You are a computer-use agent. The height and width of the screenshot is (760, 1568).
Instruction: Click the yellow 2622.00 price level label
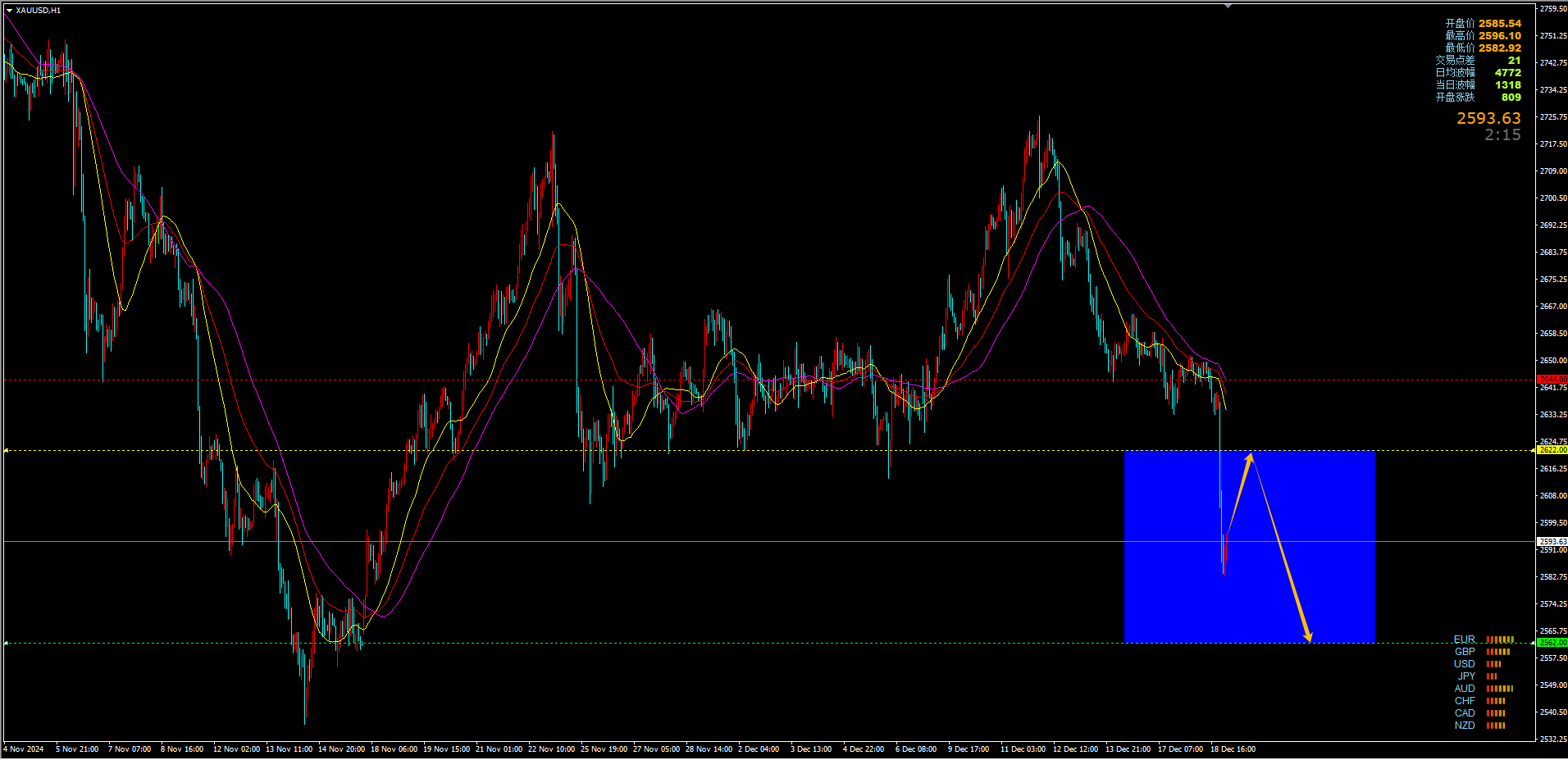(x=1552, y=450)
